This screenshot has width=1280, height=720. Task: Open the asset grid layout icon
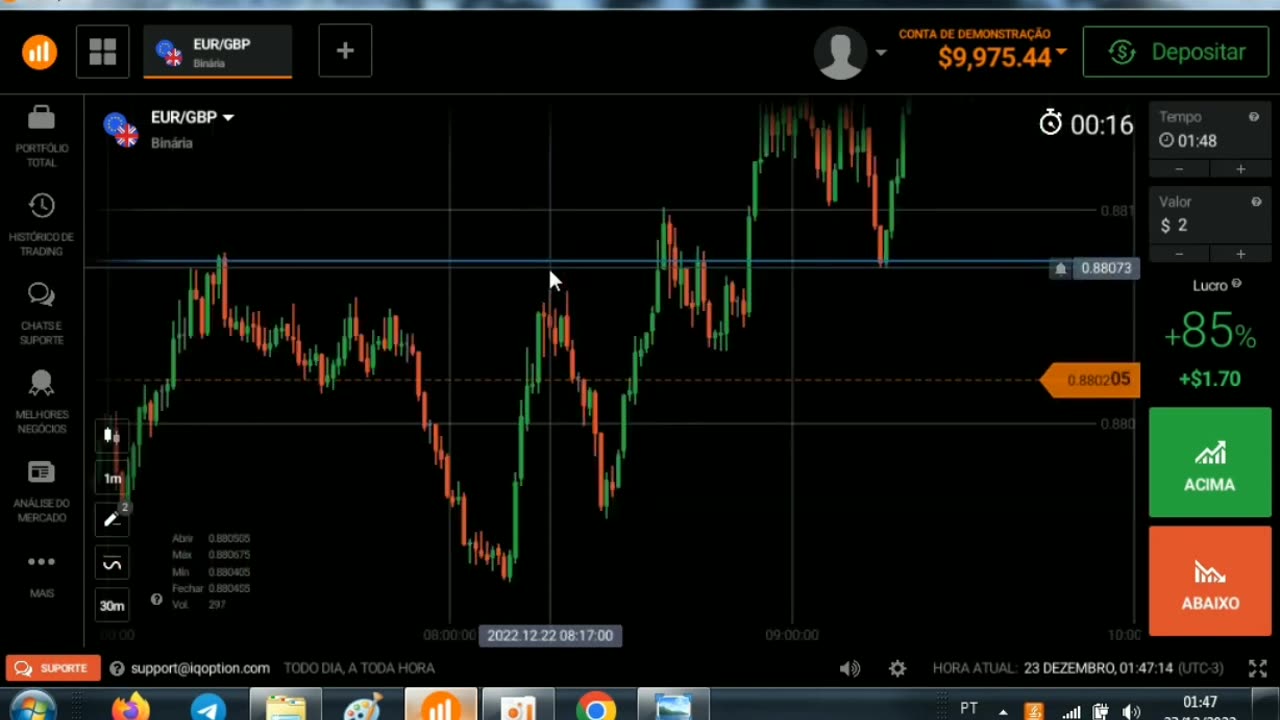103,52
